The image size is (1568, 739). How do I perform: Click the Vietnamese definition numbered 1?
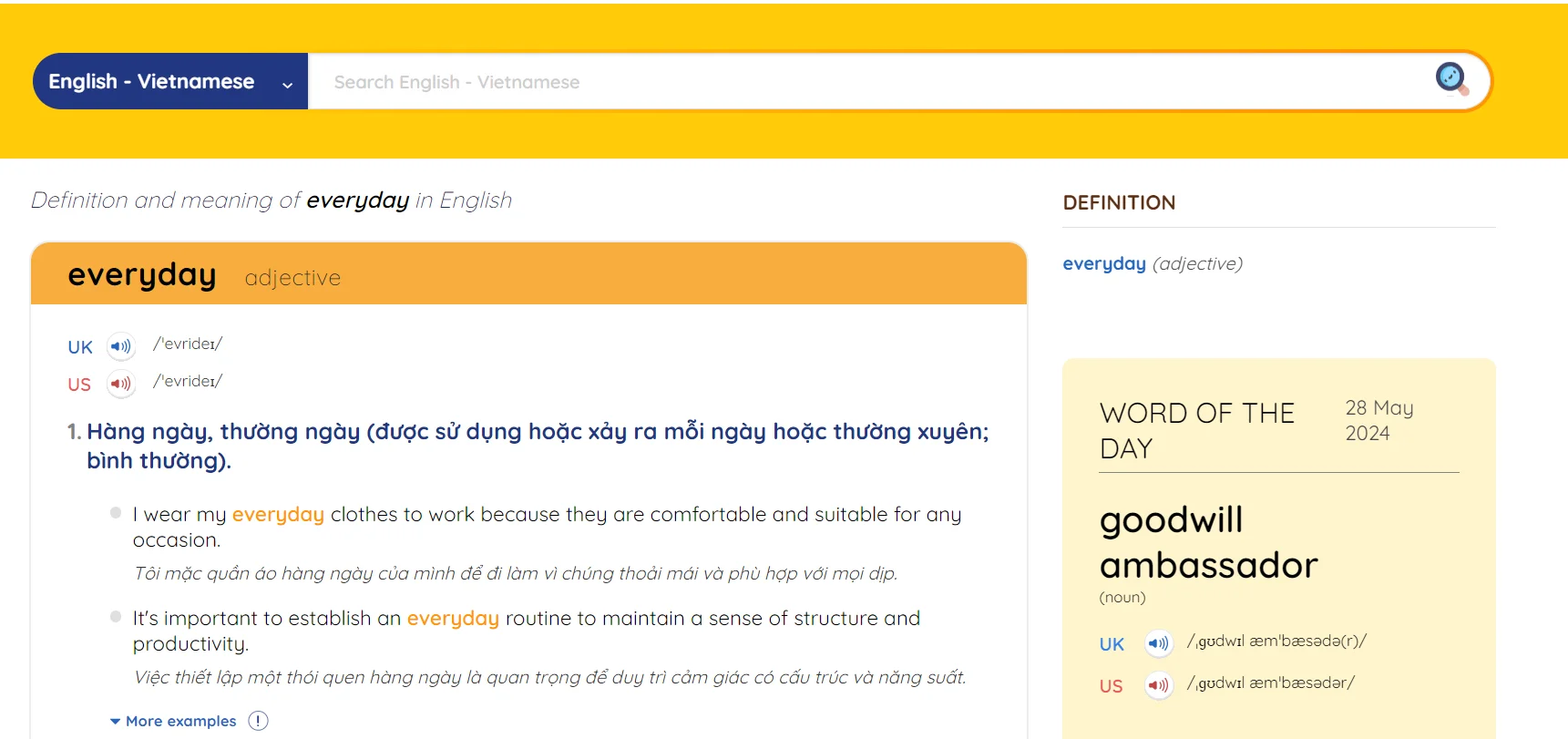537,445
